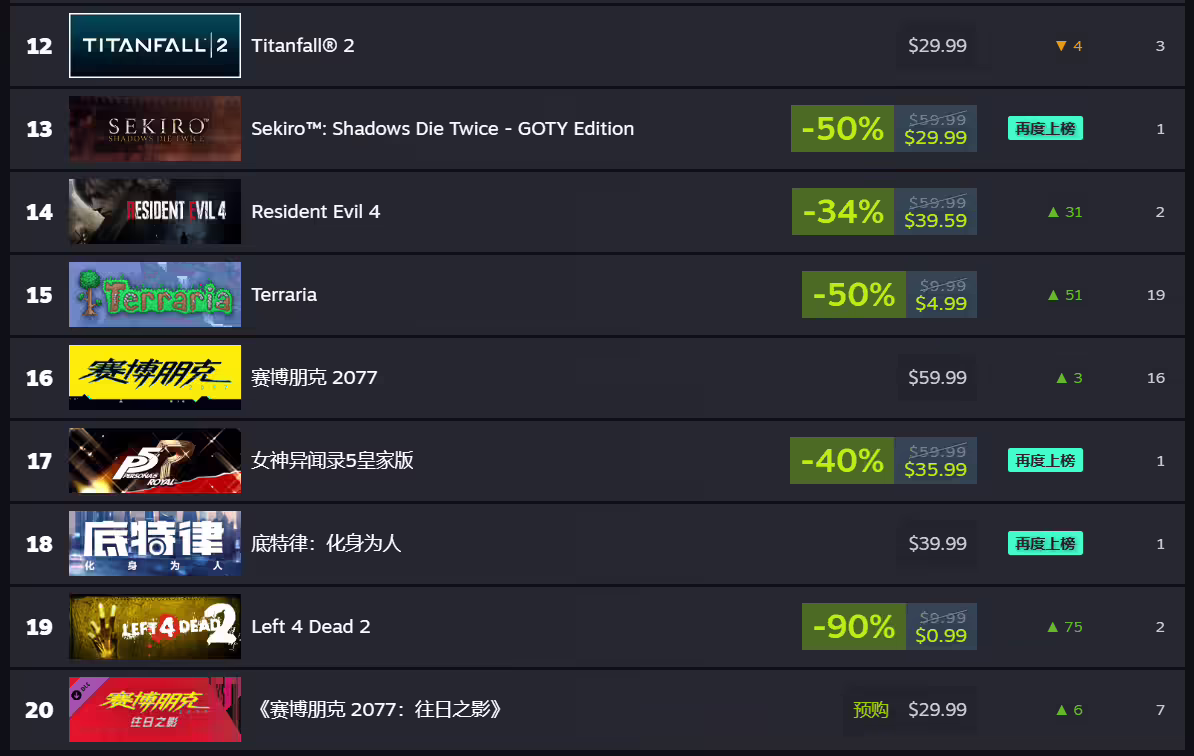Click the 赛博朋克 2077 yellow thumbnail
Screen dimensions: 1194x756
click(155, 377)
